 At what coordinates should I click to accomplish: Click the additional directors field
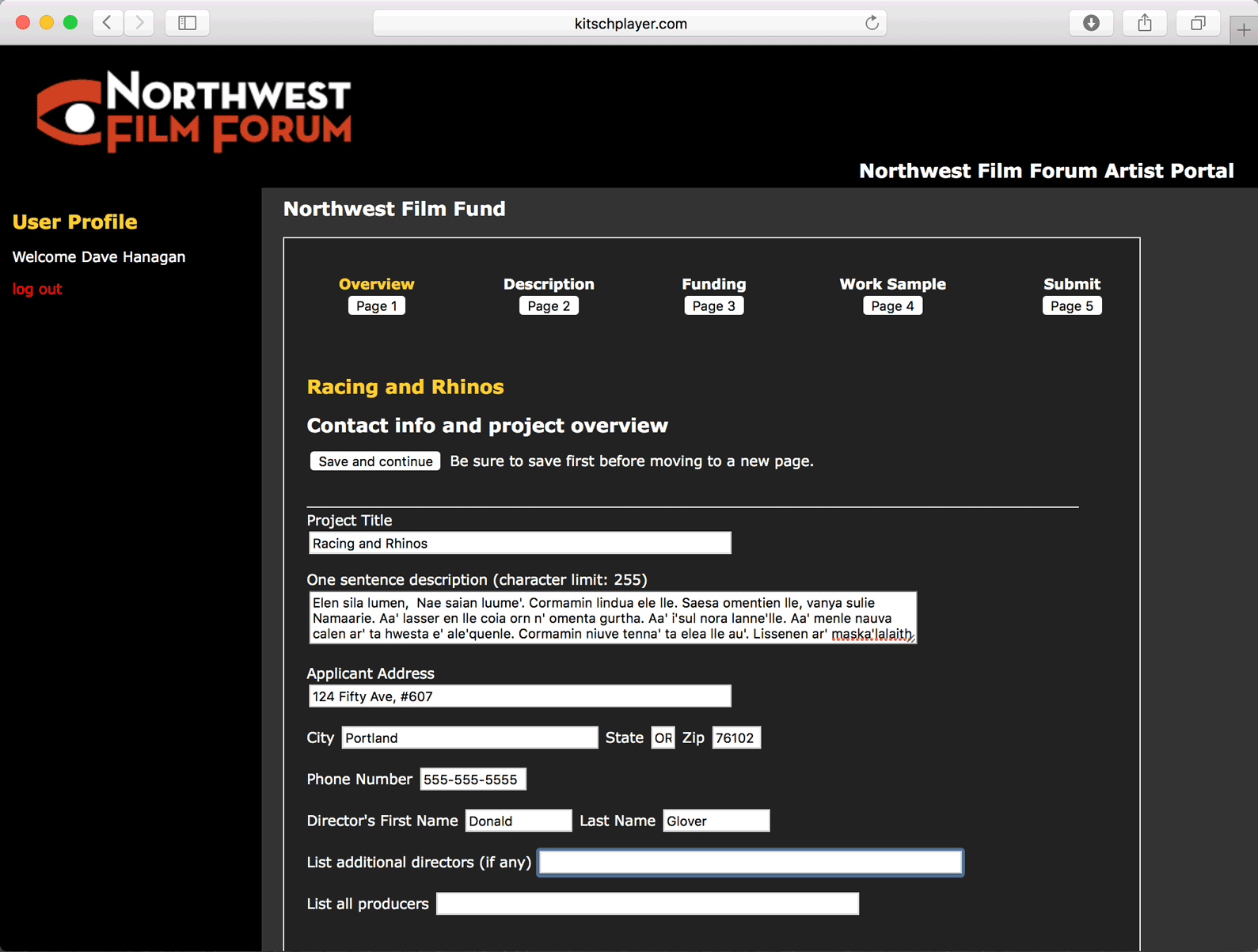(751, 863)
